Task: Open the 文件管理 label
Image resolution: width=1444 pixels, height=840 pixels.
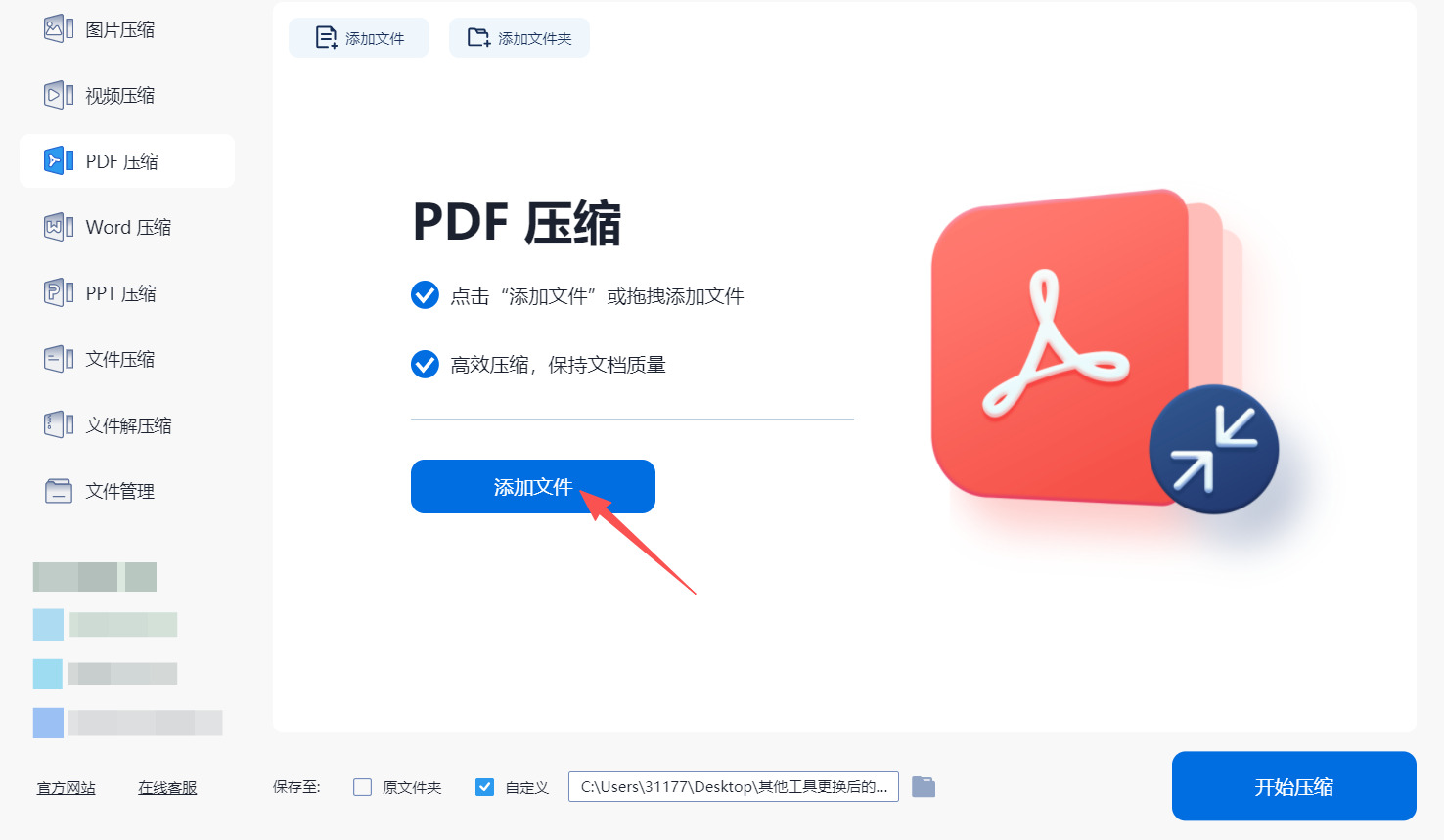Action: [119, 492]
